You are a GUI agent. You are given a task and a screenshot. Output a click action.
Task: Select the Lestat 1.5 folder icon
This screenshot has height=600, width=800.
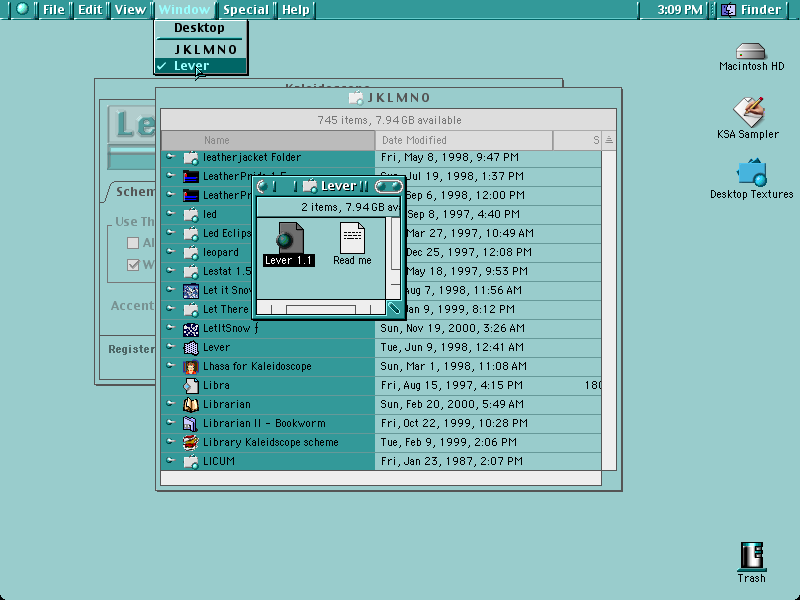coord(191,271)
